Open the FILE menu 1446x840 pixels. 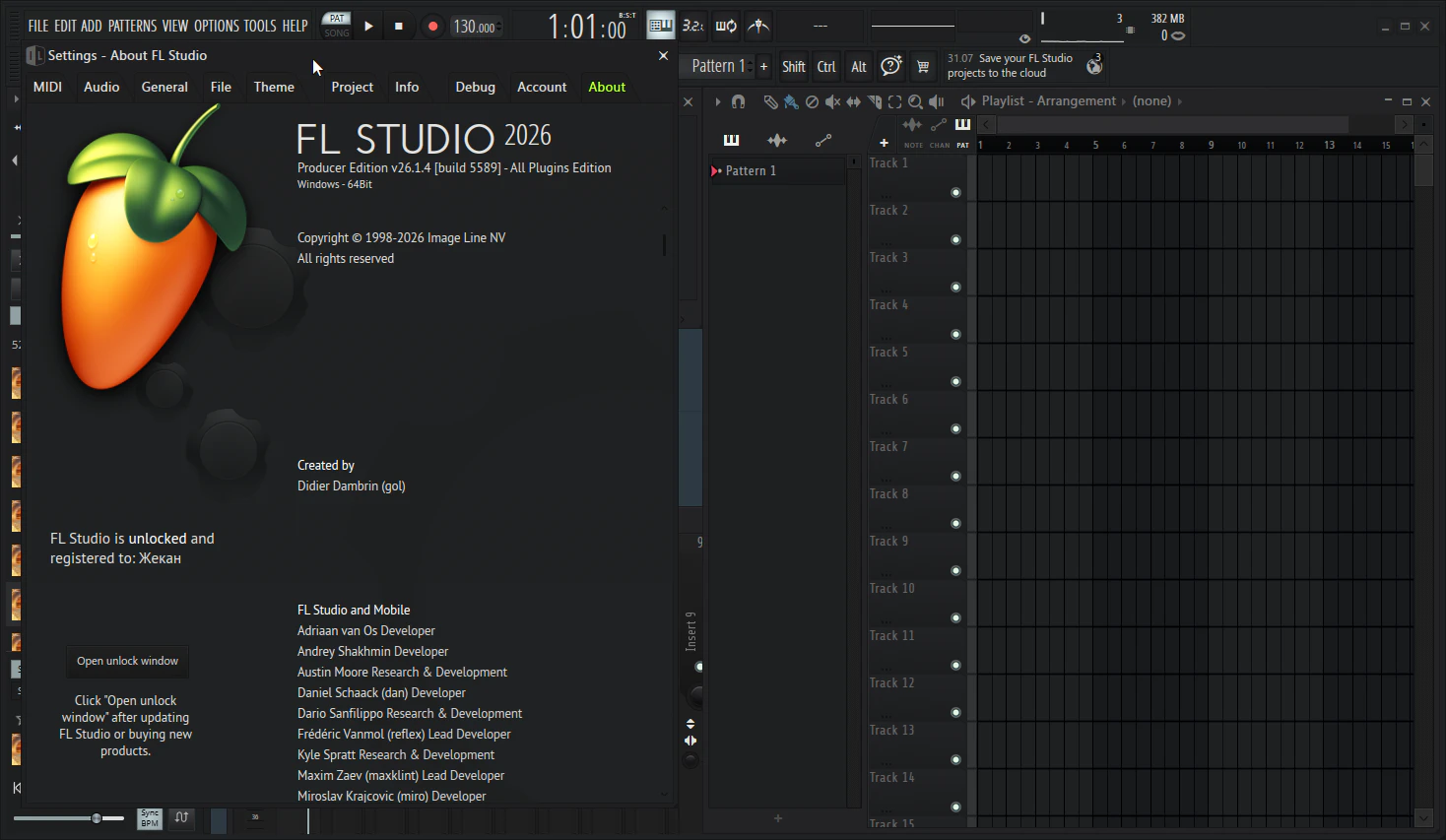38,26
